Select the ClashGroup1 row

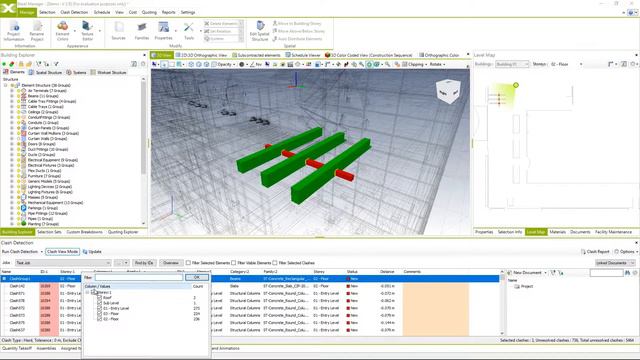(x=251, y=279)
